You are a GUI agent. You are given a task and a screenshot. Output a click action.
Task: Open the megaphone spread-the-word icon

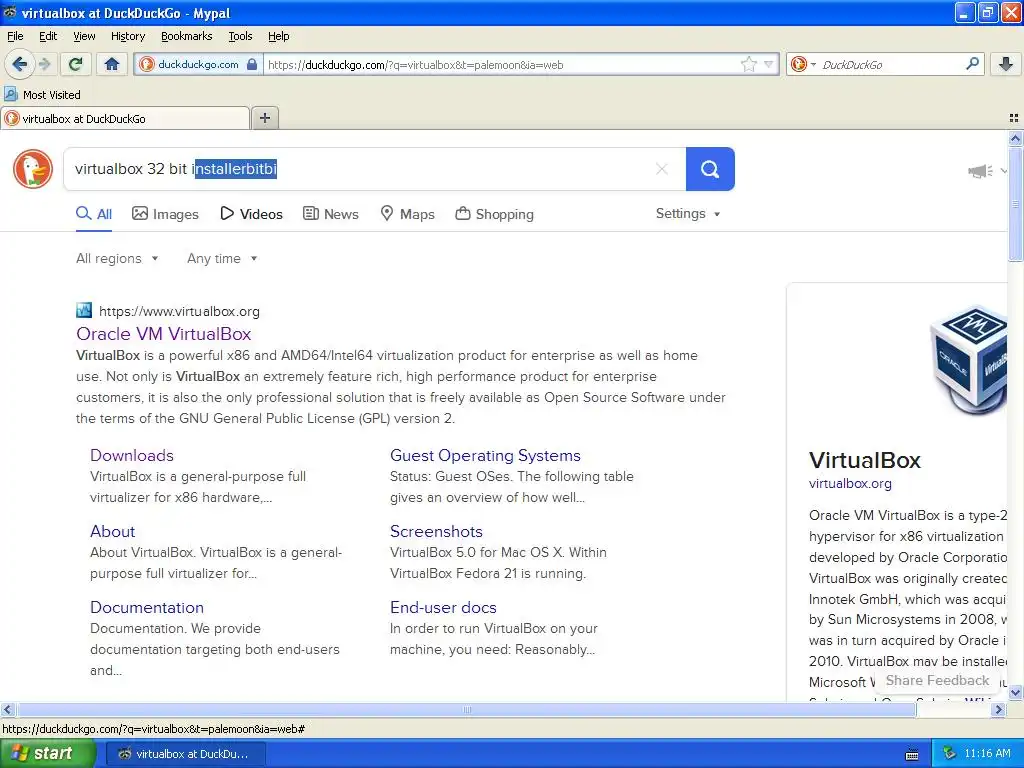[980, 171]
